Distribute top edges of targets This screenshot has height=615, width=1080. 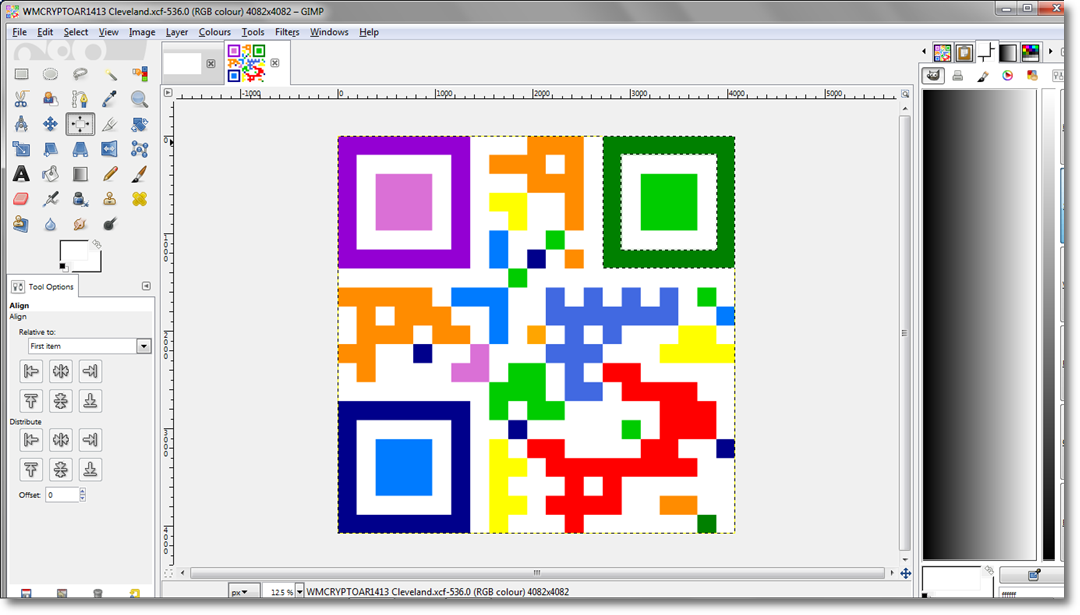tap(31, 469)
